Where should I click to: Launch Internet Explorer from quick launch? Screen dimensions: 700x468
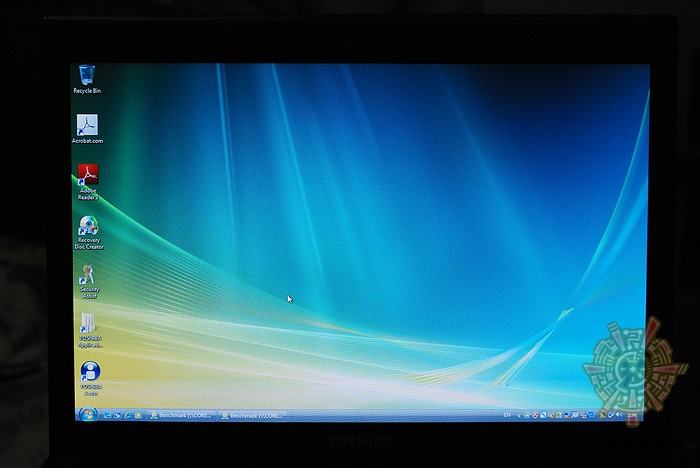point(128,415)
